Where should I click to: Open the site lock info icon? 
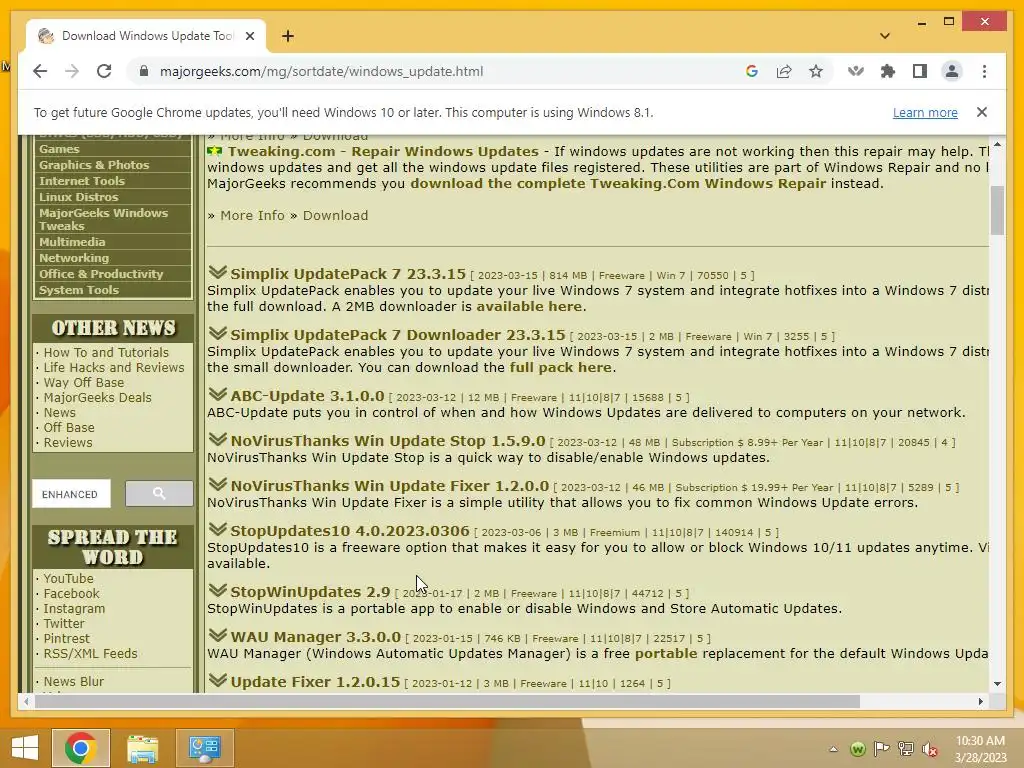(144, 71)
